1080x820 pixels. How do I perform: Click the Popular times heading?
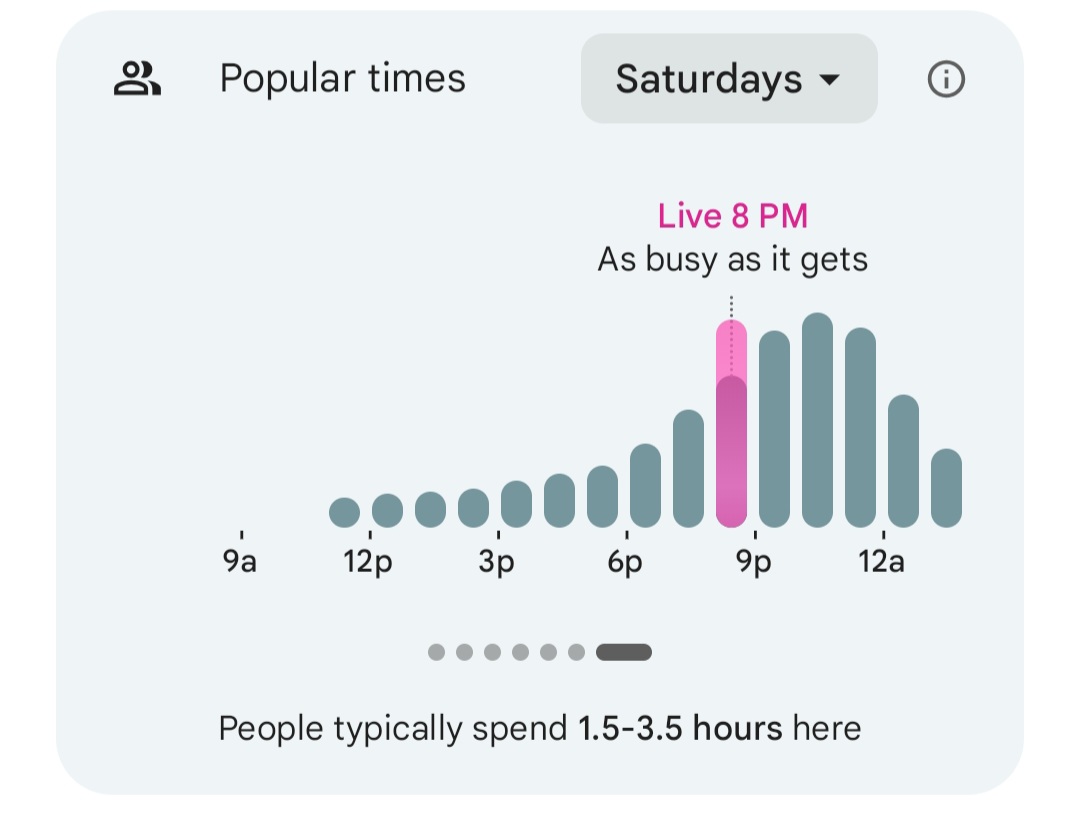point(342,79)
